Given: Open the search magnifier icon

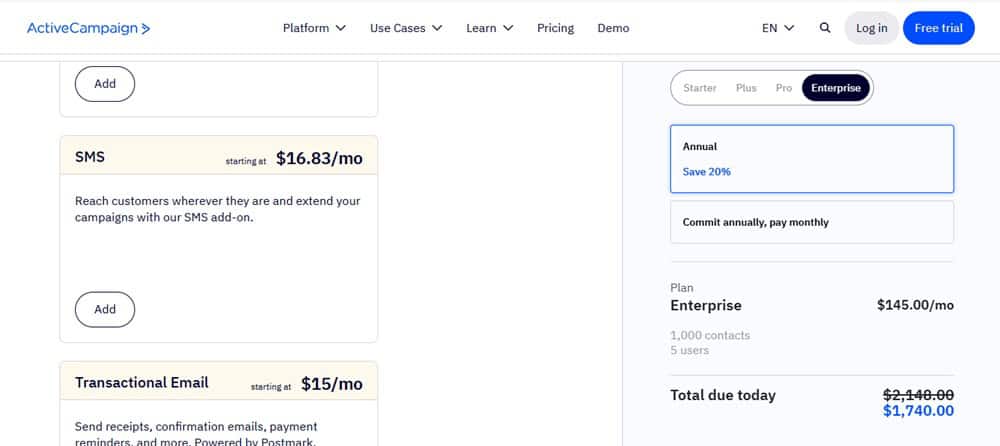Looking at the screenshot, I should click(x=825, y=28).
